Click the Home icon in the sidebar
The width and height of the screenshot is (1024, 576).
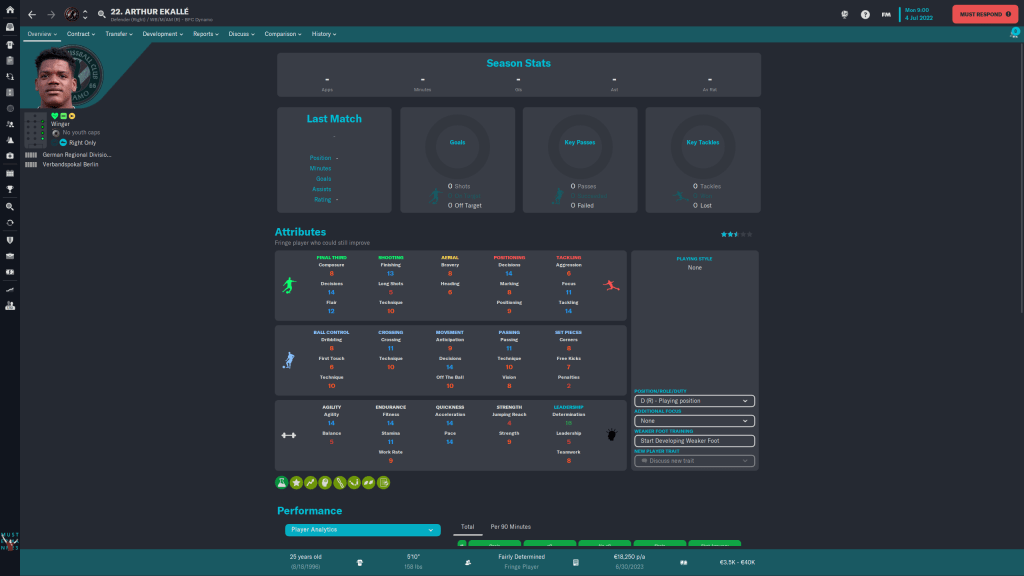tap(10, 10)
